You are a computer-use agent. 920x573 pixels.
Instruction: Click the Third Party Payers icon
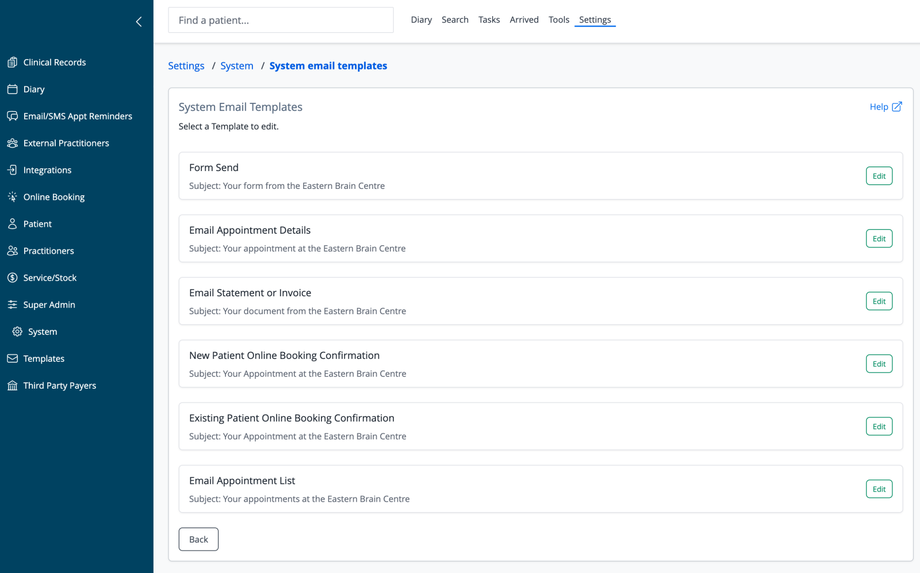point(13,385)
